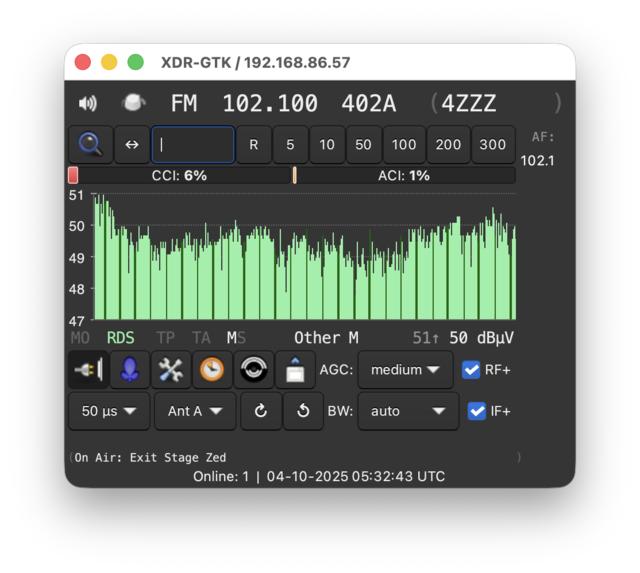Click the FM band label
The height and width of the screenshot is (573, 640).
click(184, 103)
